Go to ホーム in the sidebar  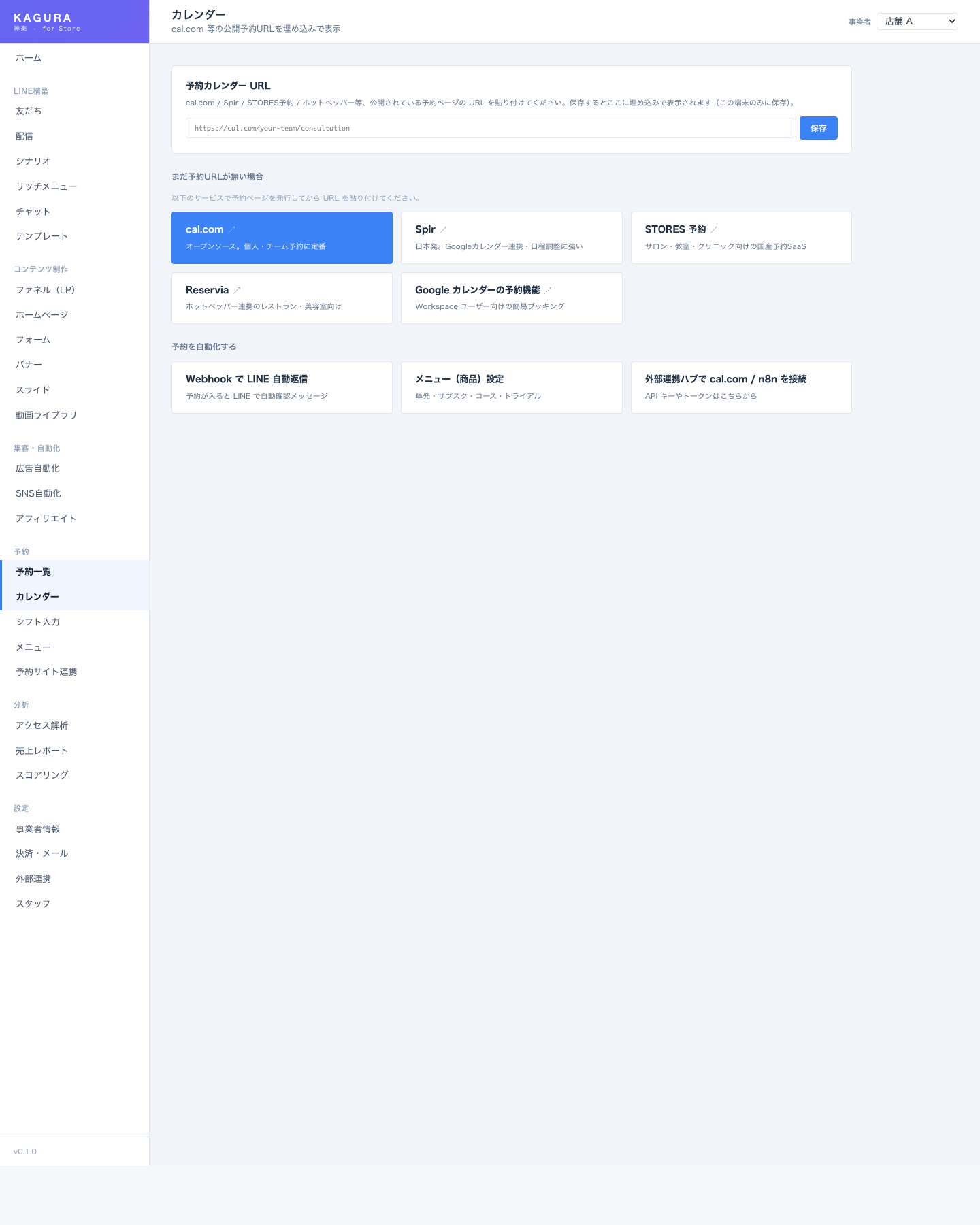29,59
